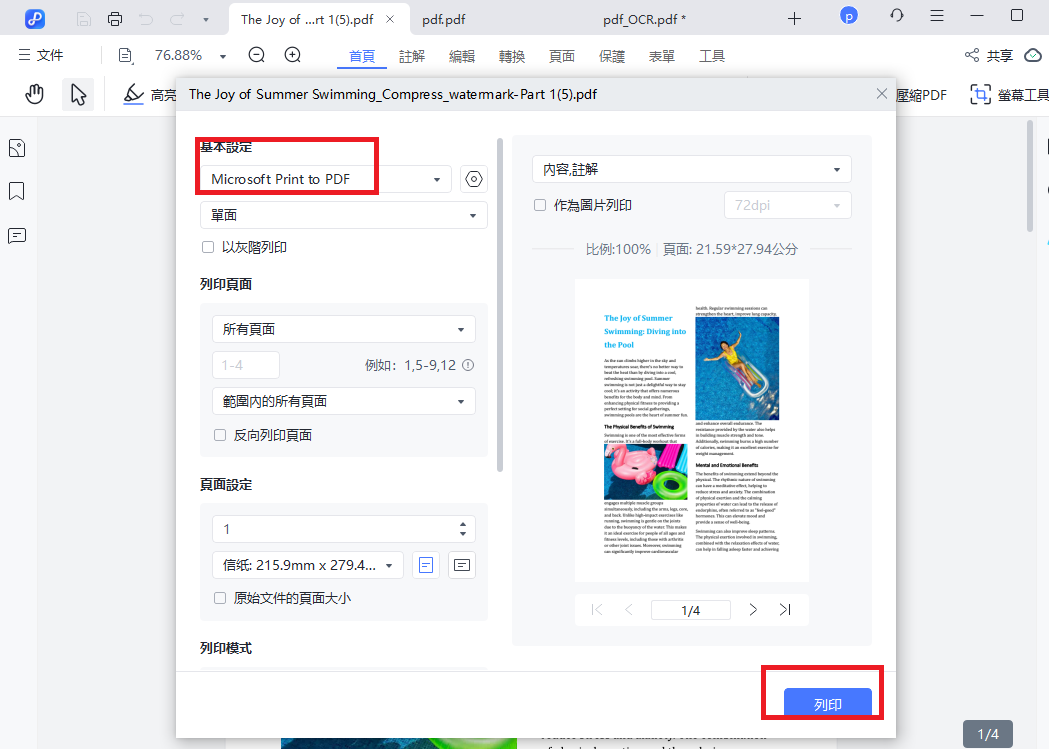
Task: Select the Hand tool
Action: [x=34, y=92]
